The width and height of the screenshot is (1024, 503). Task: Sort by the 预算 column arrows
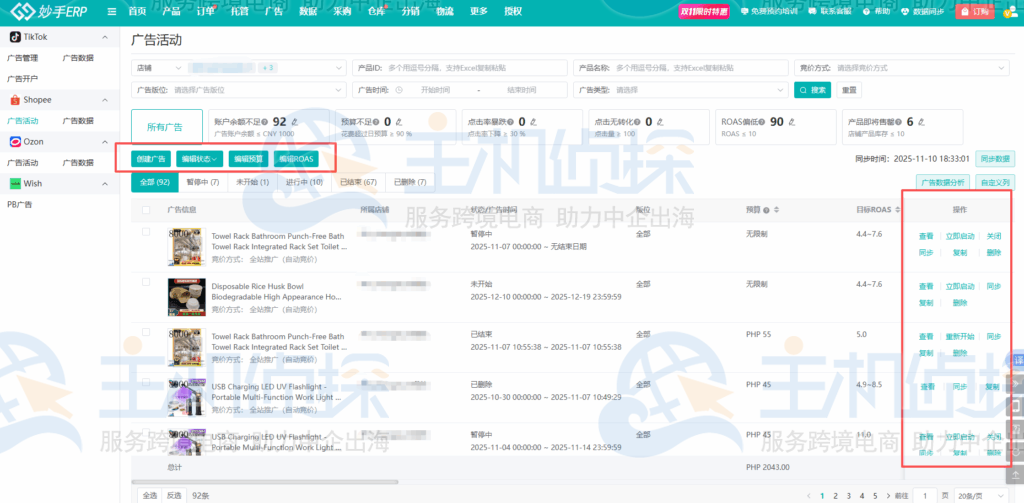pos(776,210)
